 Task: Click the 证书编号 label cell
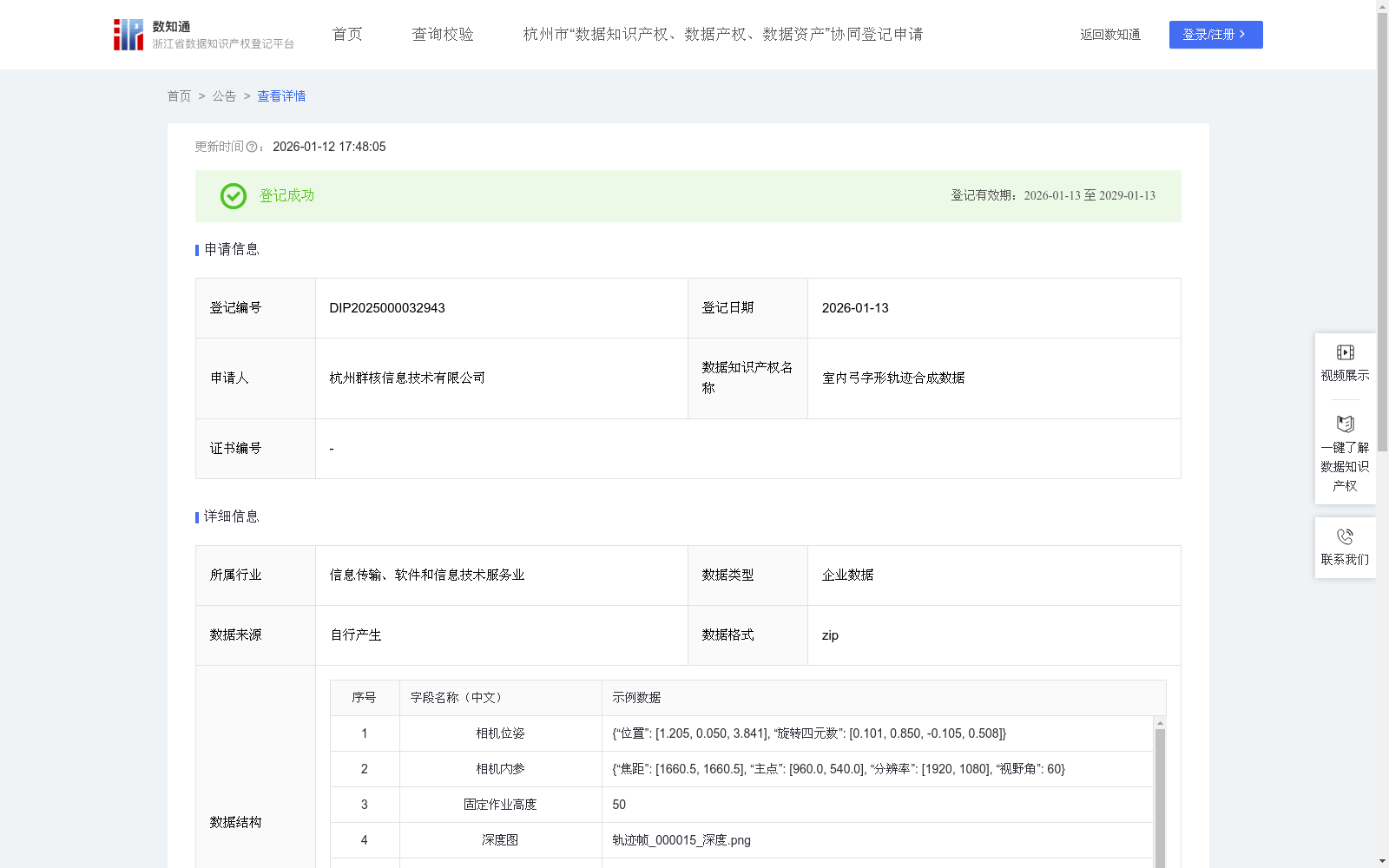[x=255, y=449]
